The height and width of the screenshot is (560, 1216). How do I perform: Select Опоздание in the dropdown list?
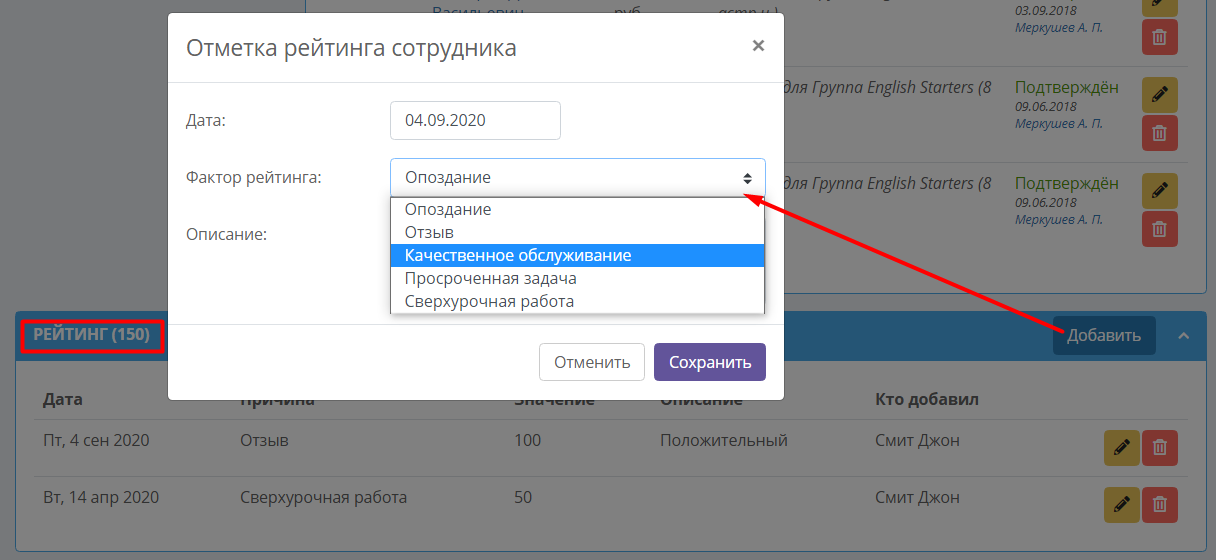(x=577, y=210)
